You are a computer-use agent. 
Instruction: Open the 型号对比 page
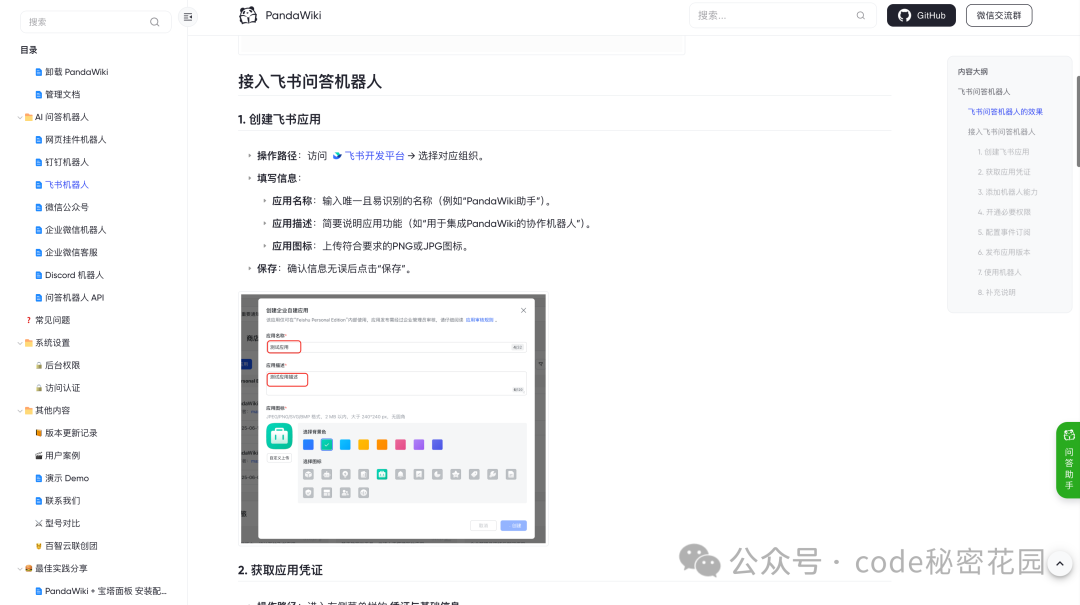point(63,523)
